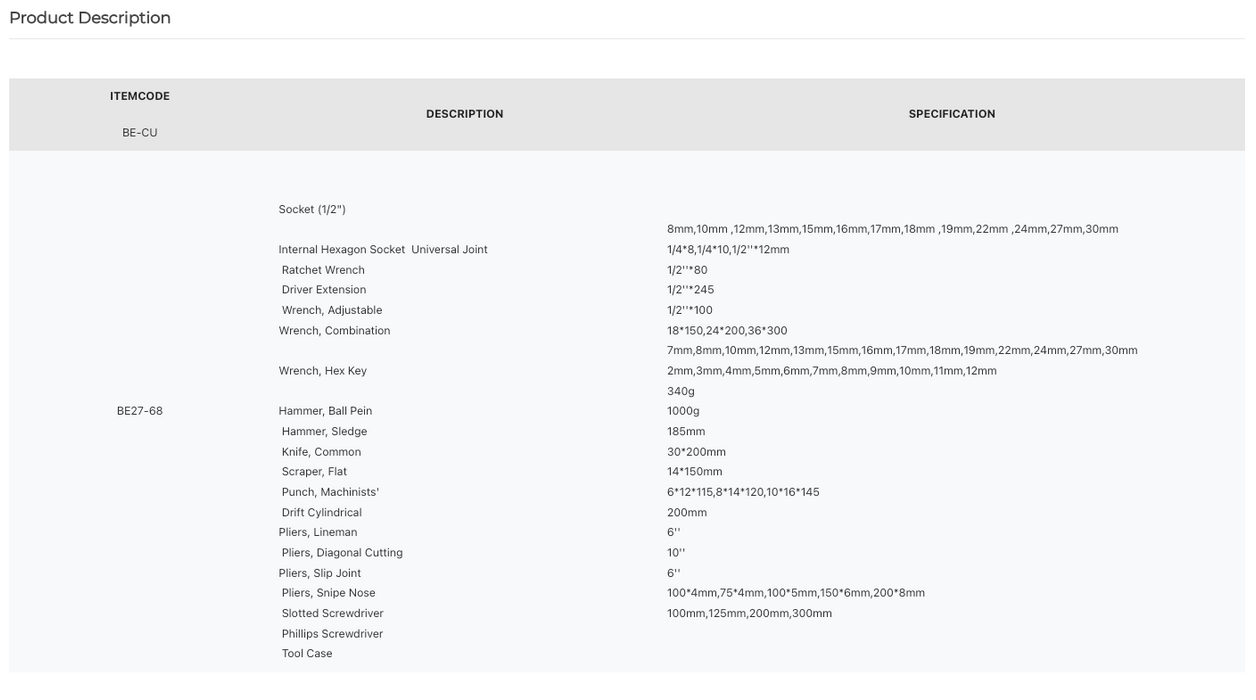1256x700 pixels.
Task: Click the SPECIFICATION column header
Action: [x=952, y=114]
